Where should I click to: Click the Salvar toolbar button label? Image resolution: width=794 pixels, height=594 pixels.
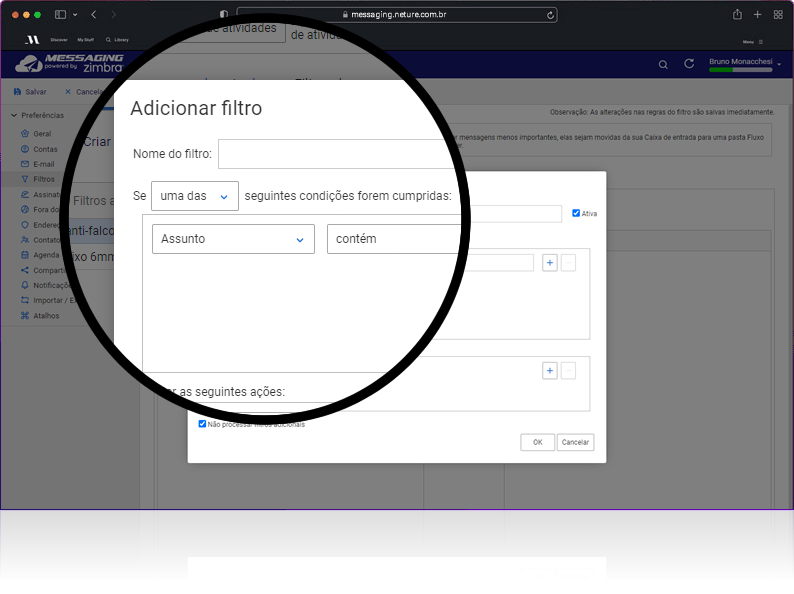pyautogui.click(x=35, y=92)
